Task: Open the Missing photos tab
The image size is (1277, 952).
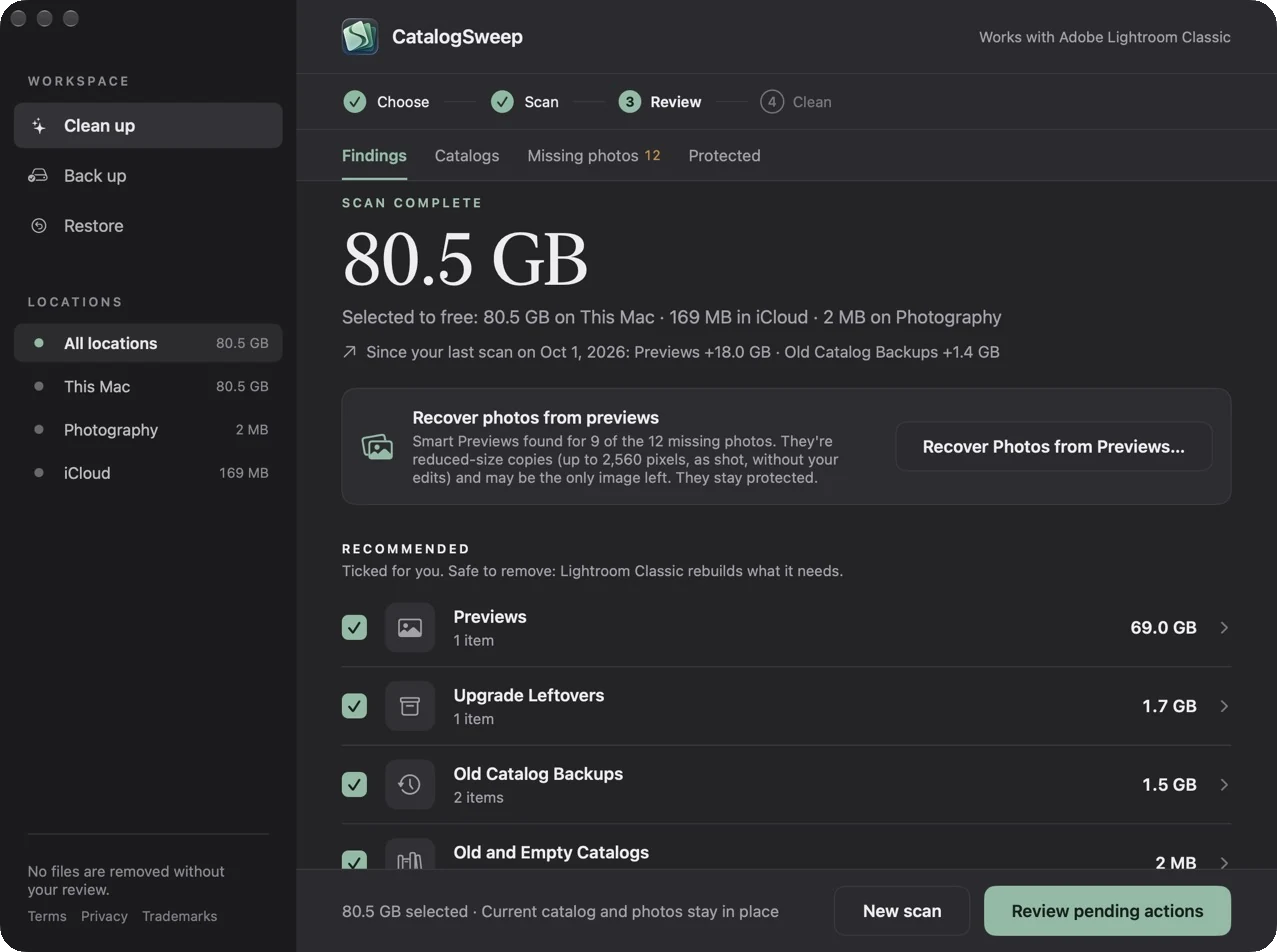Action: pyautogui.click(x=594, y=156)
